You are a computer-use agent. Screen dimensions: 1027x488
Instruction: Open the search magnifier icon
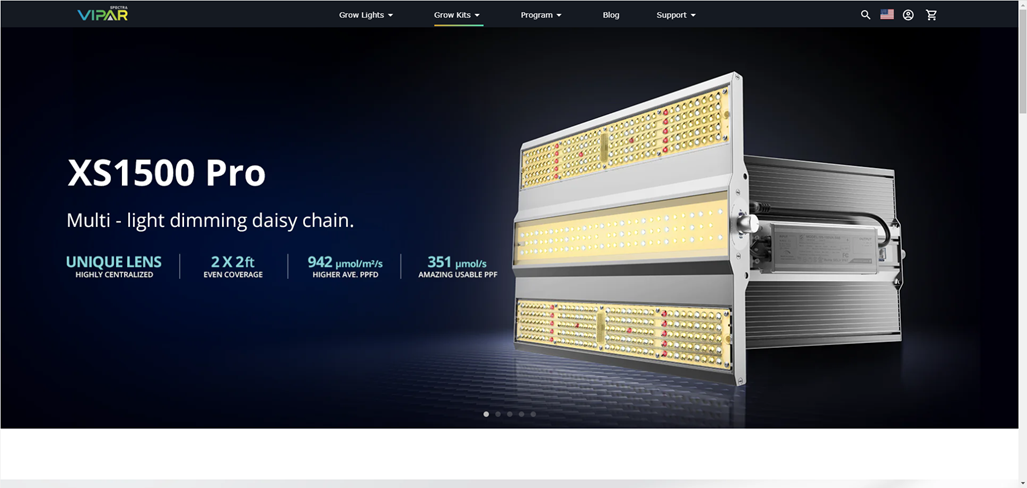865,15
